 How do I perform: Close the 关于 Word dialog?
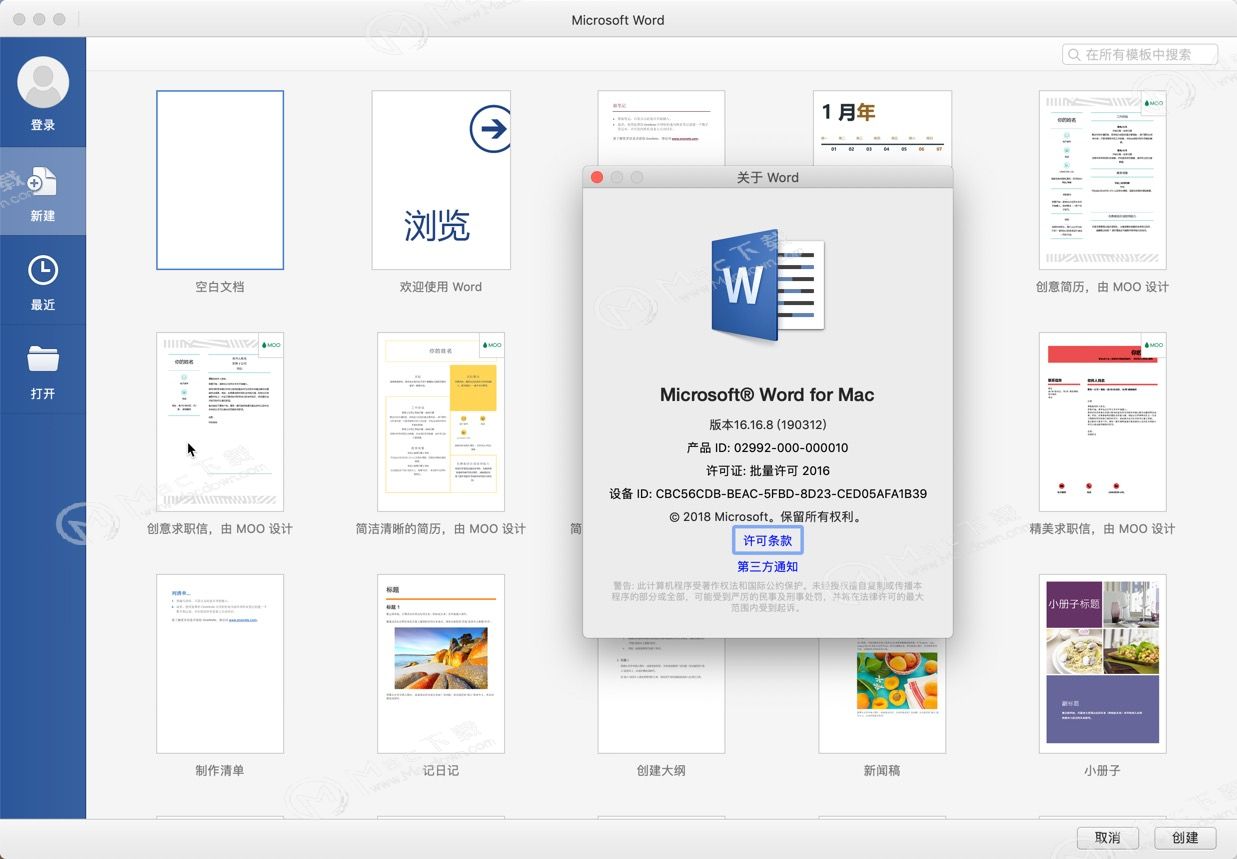click(x=597, y=177)
